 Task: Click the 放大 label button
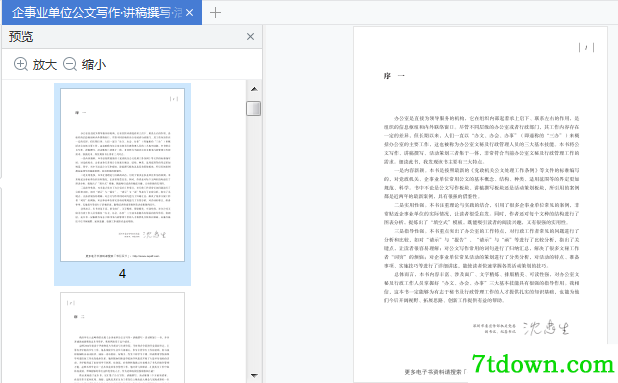[45, 64]
